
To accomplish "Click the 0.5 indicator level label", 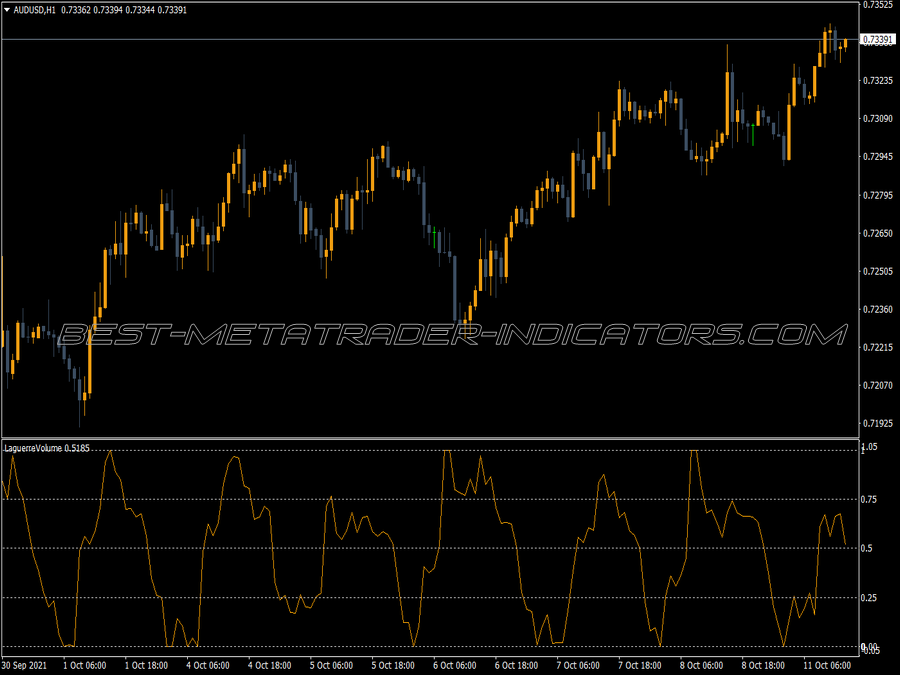I will [x=867, y=548].
